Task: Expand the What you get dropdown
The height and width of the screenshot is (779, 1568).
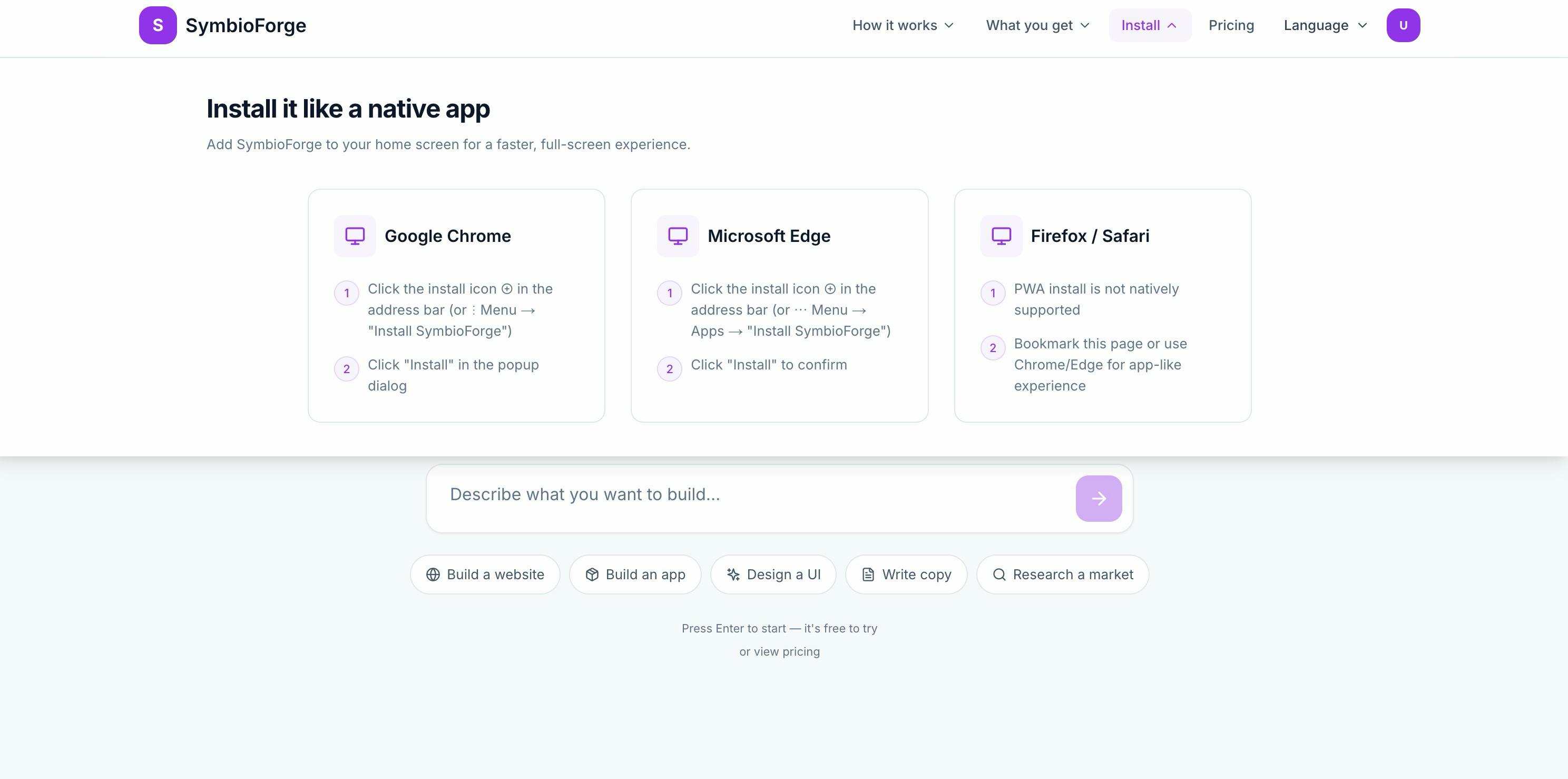Action: (x=1037, y=25)
